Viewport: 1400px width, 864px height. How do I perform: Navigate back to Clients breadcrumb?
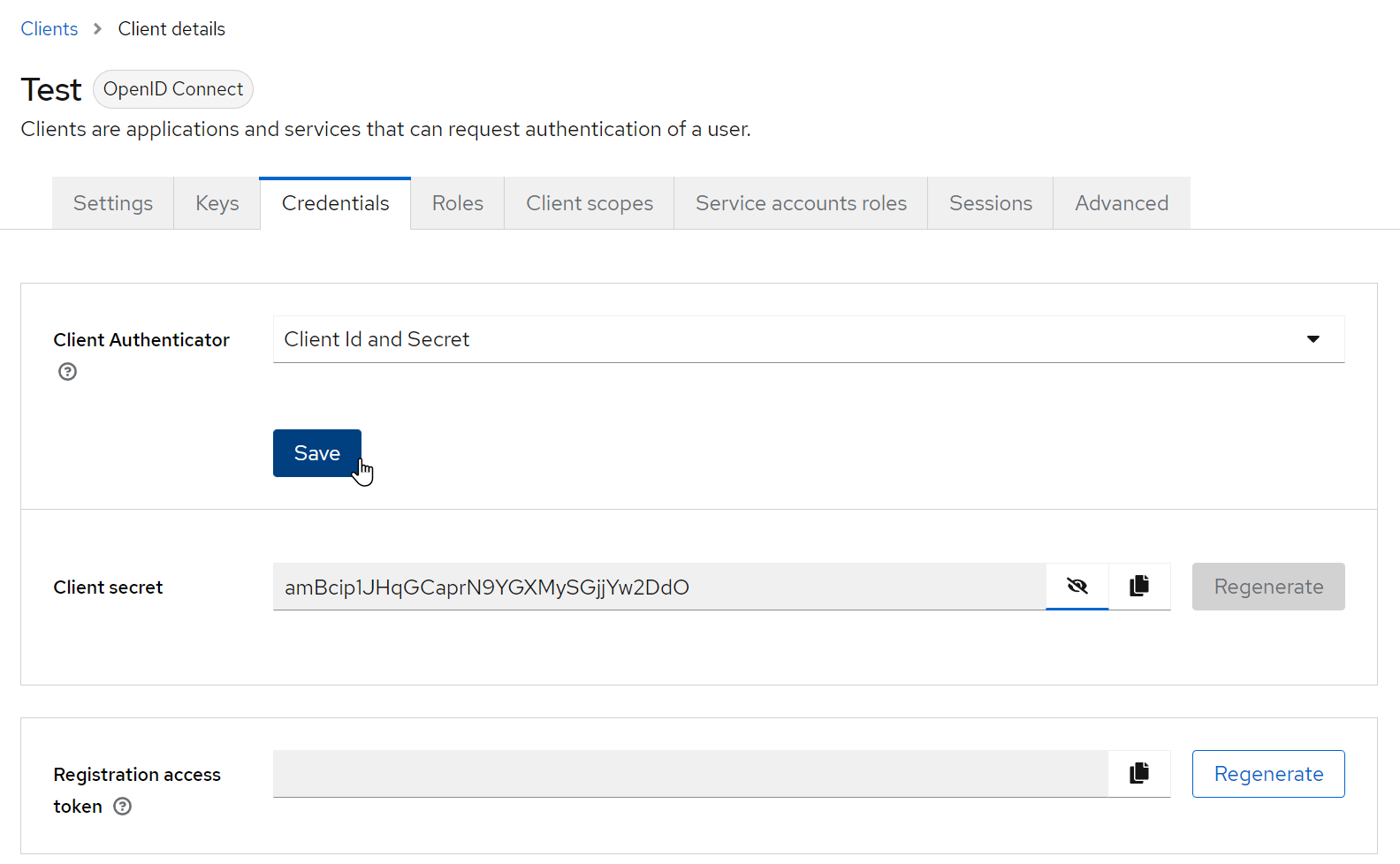49,29
